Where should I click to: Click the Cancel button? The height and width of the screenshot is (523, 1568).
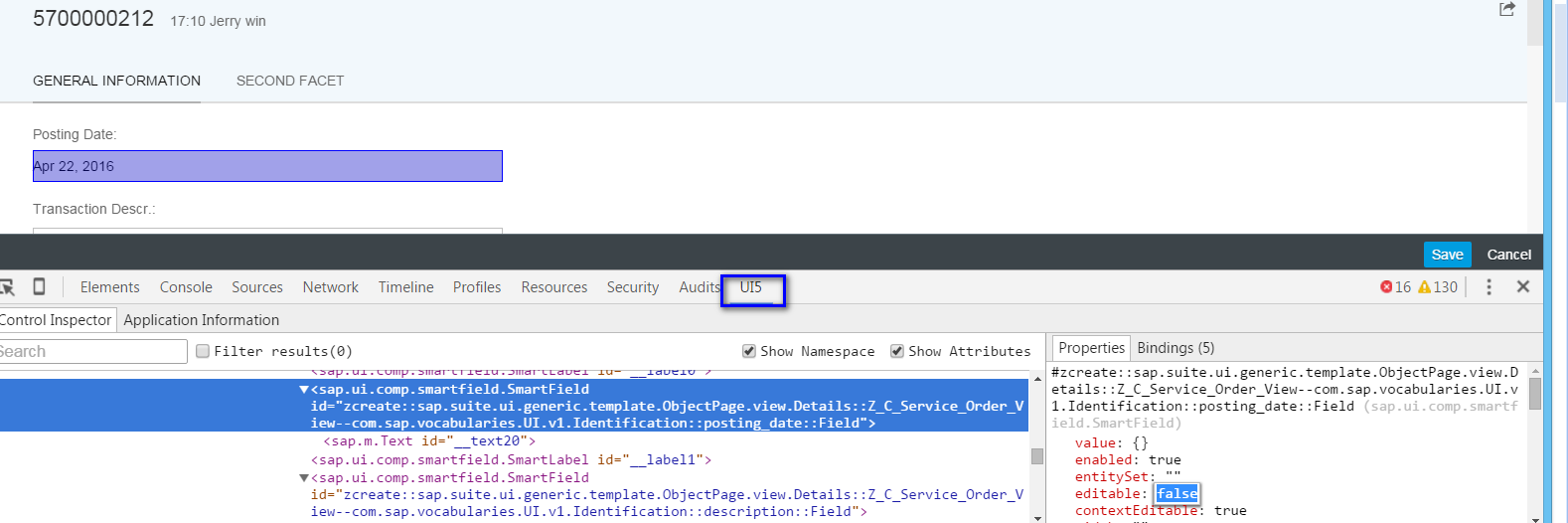[1508, 255]
